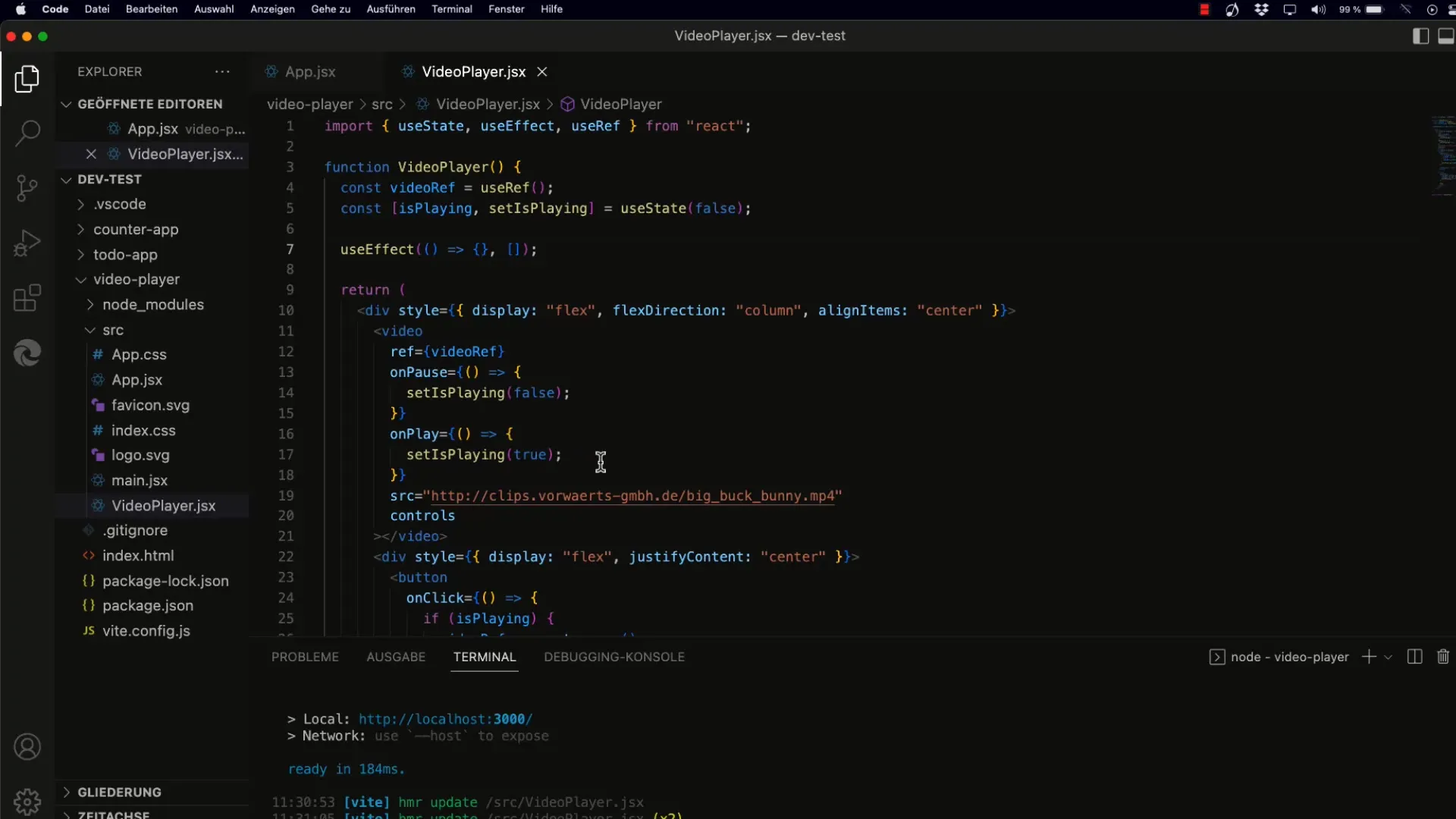Select the TERMINAL panel tab
The height and width of the screenshot is (819, 1456).
[485, 657]
